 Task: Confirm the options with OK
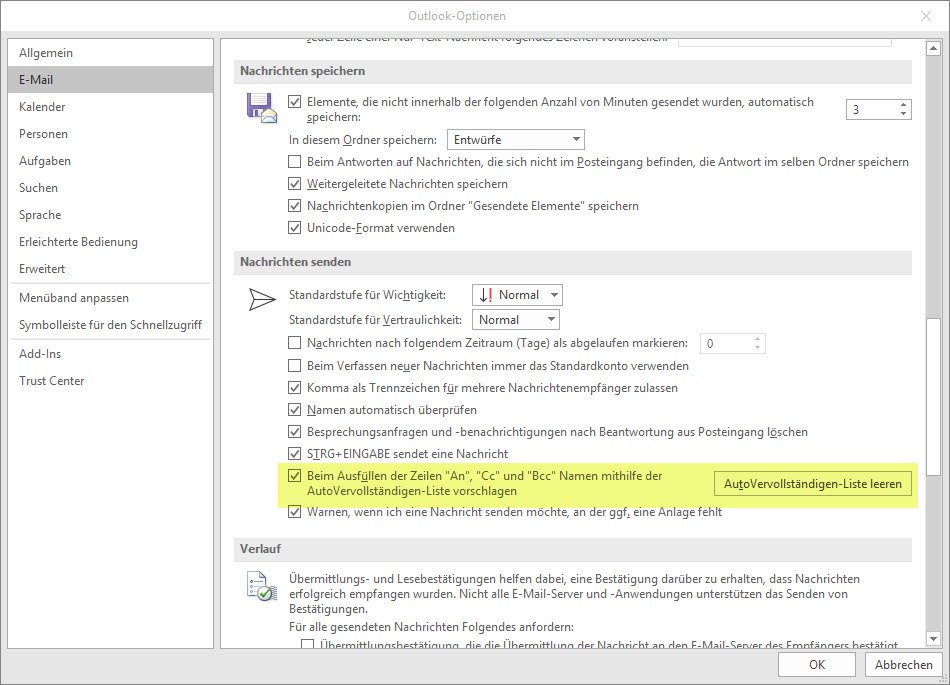[x=817, y=665]
